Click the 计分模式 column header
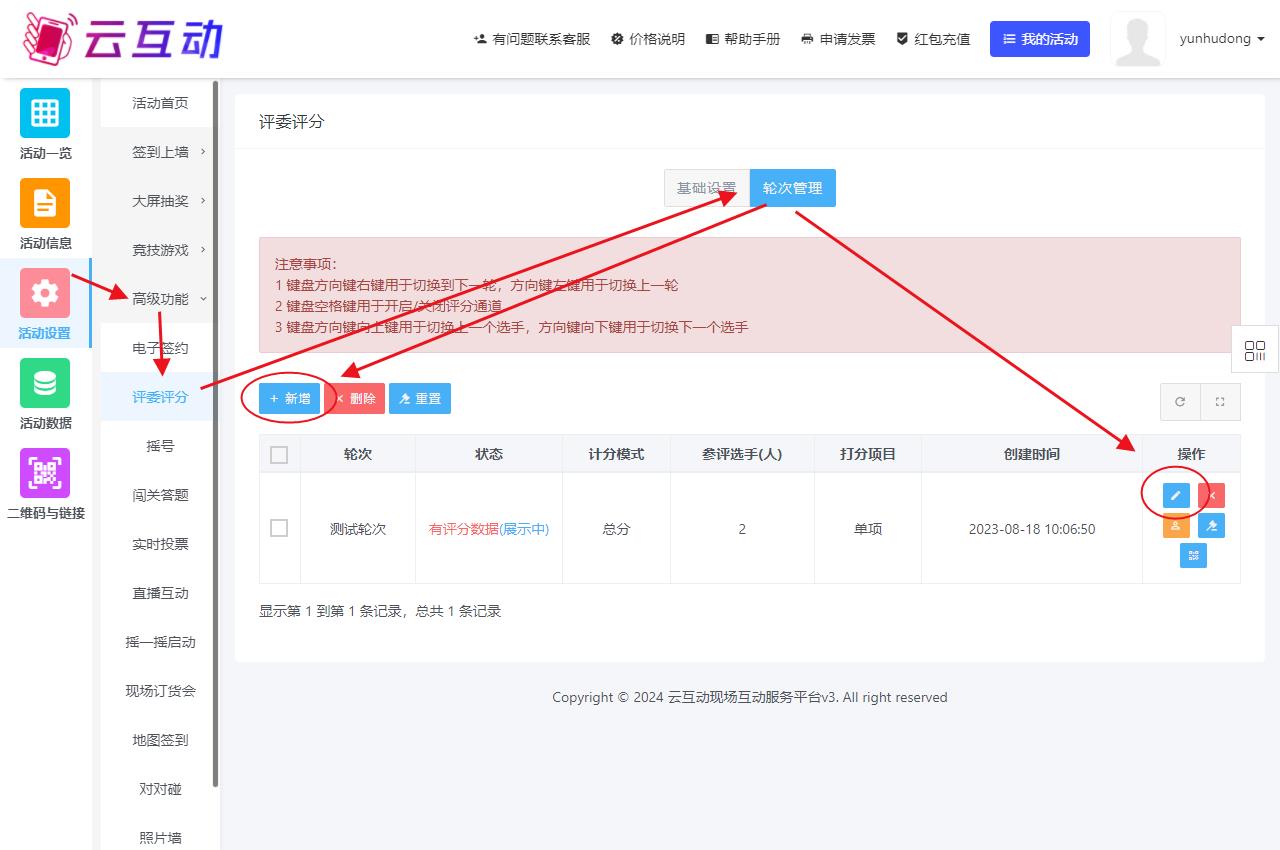 (616, 454)
